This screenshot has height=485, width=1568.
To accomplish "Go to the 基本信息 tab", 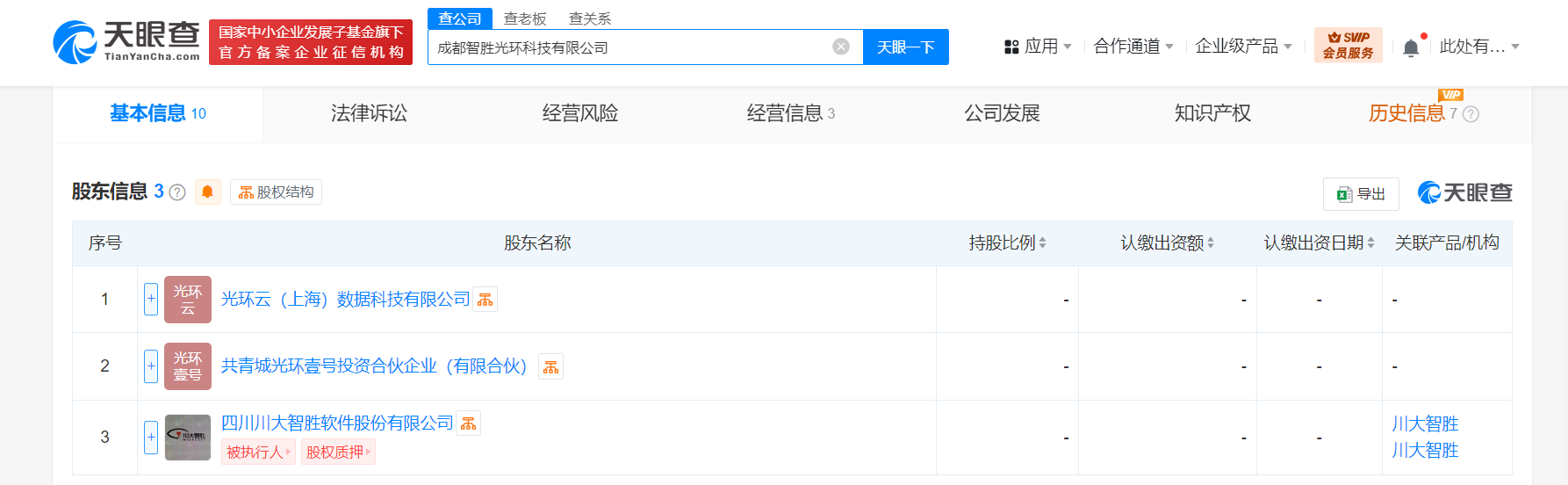I will click(x=158, y=113).
